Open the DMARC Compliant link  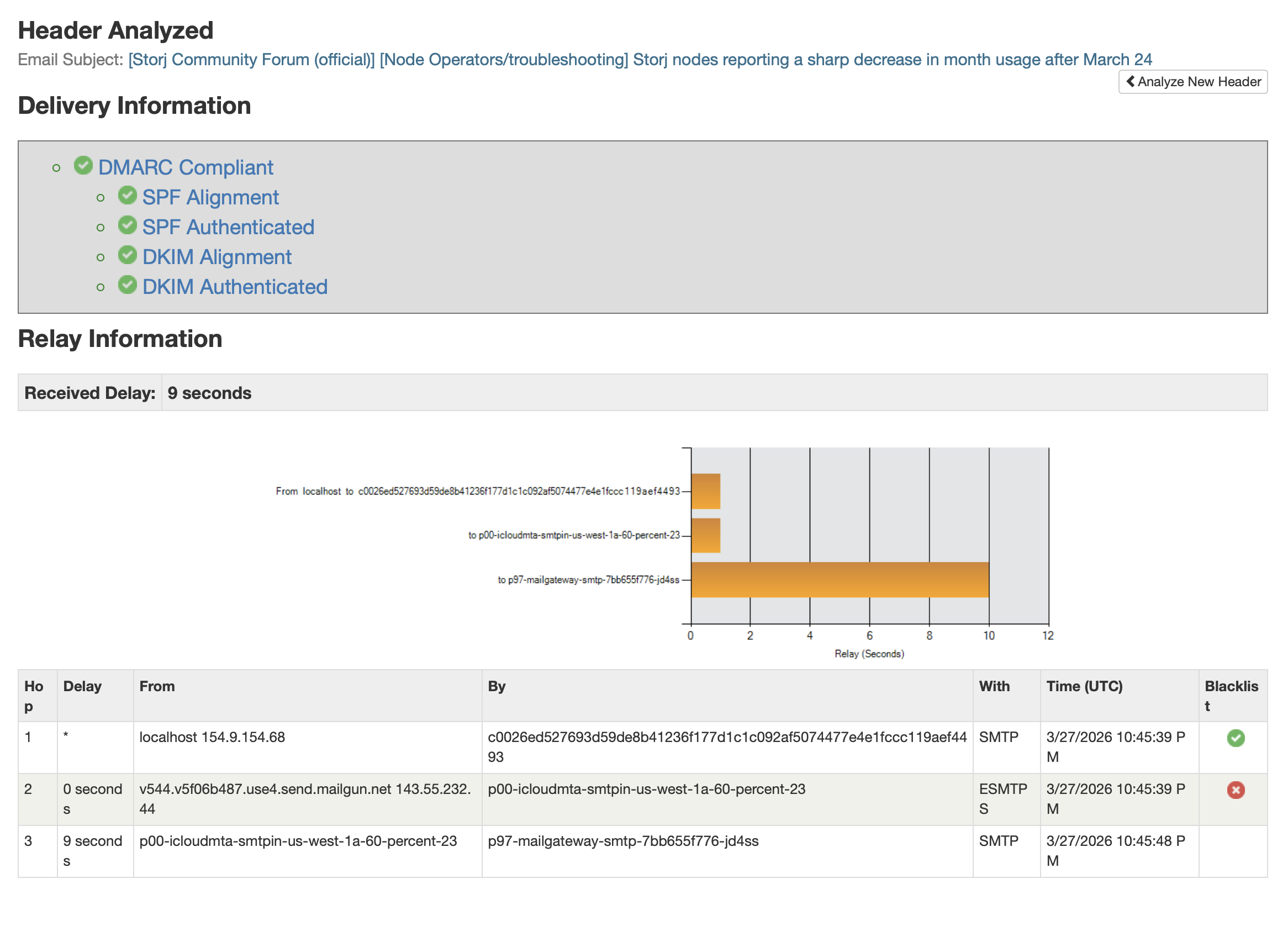[x=185, y=167]
